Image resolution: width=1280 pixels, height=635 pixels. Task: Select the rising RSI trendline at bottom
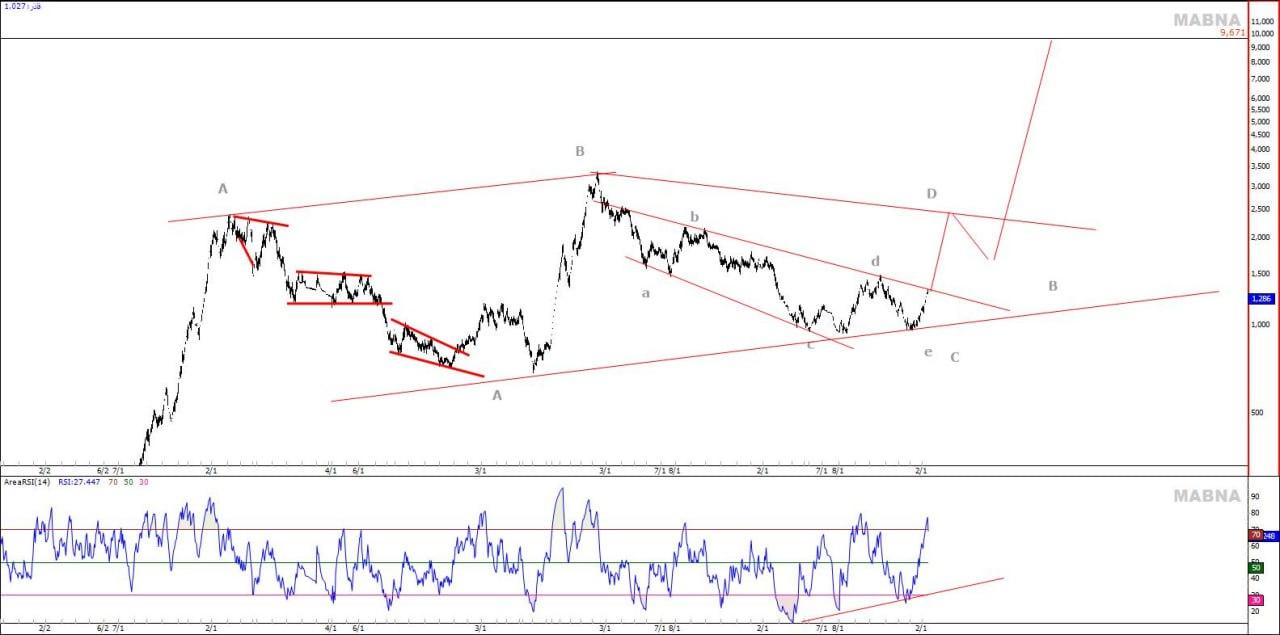pos(900,598)
